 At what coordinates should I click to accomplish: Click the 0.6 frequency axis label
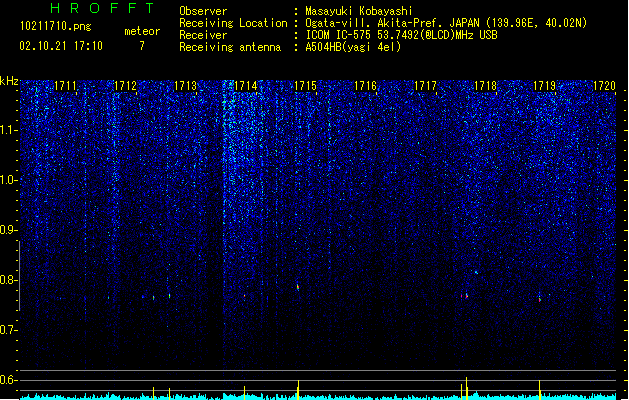click(9, 380)
